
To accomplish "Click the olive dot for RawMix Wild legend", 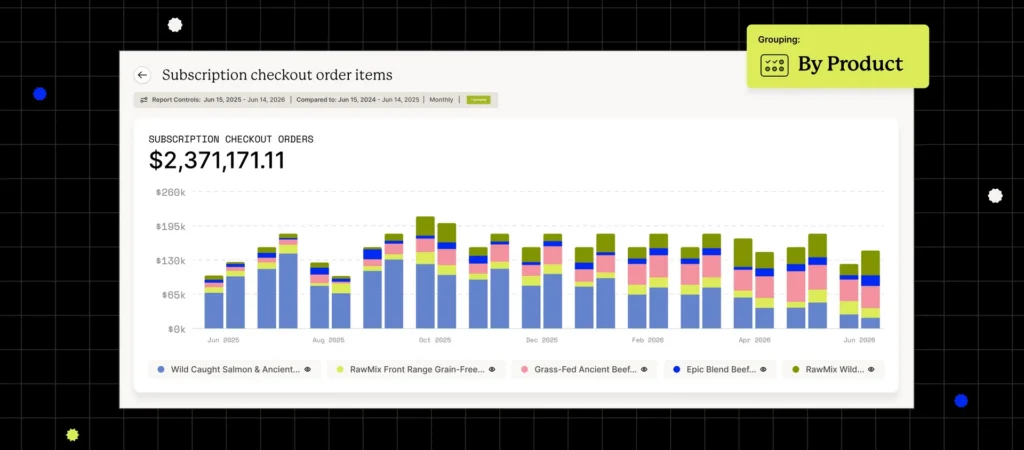I will 795,370.
